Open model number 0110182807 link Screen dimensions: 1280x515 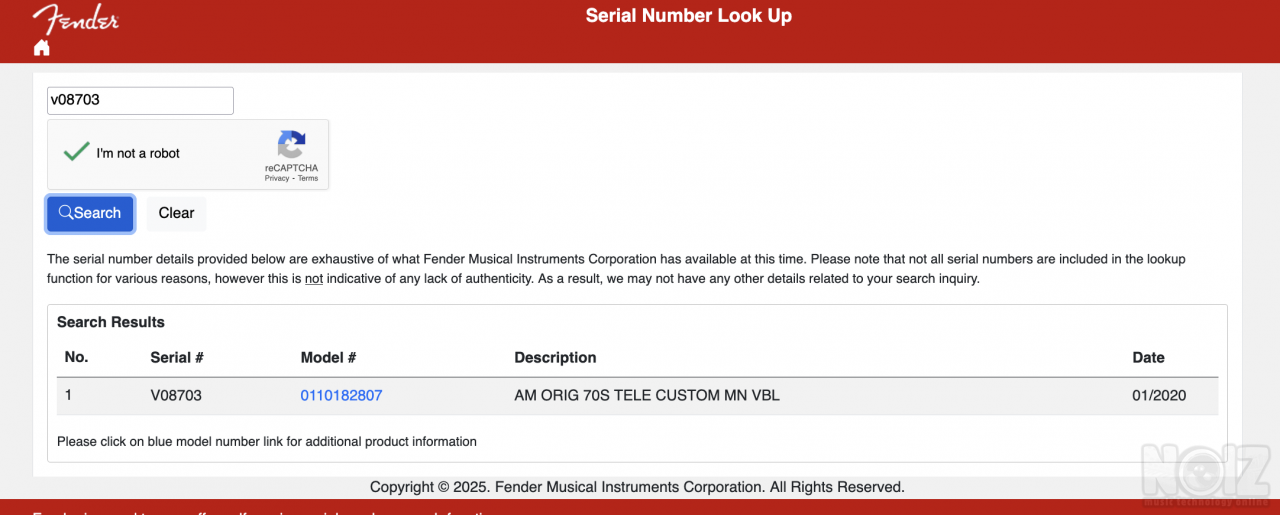point(341,395)
